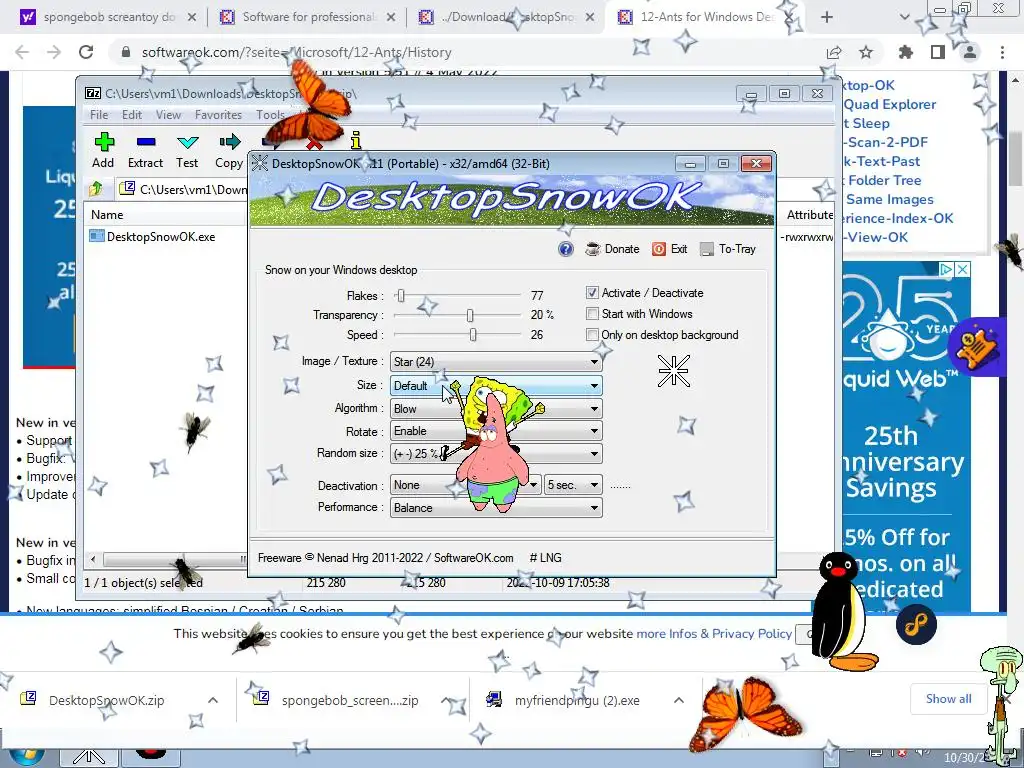Screen dimensions: 1024x768
Task: Send DesktopSnowOK To-Tray
Action: pos(728,249)
